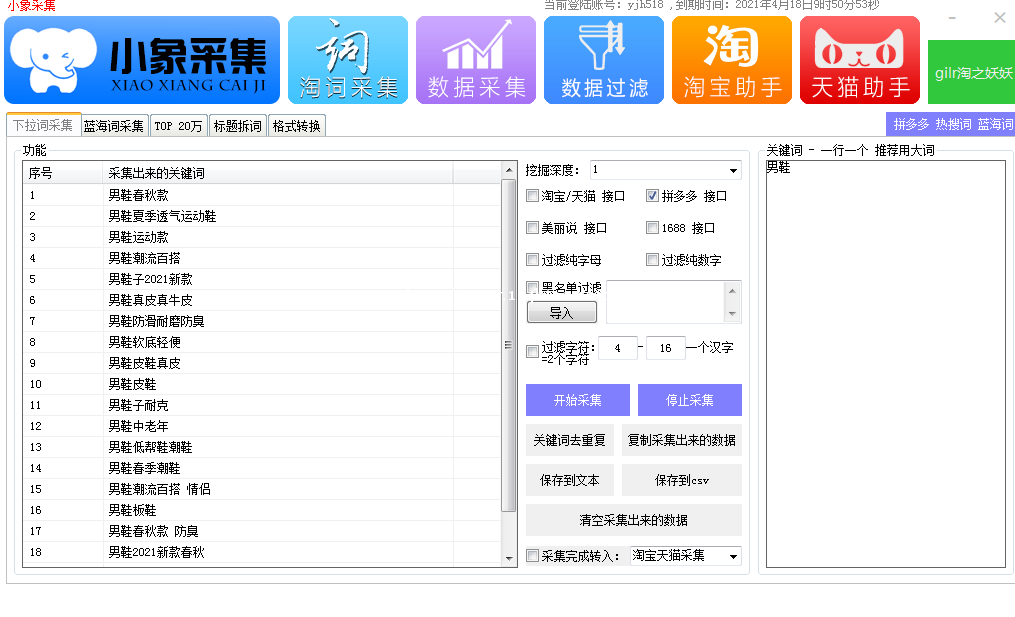Click the 小象采集 elephant logo banner
This screenshot has width=1015, height=617.
tap(142, 60)
